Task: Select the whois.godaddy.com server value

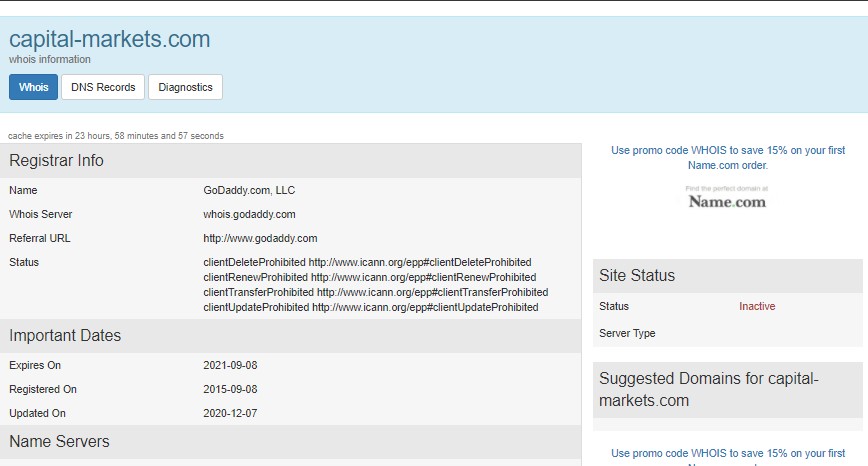Action: tap(249, 214)
